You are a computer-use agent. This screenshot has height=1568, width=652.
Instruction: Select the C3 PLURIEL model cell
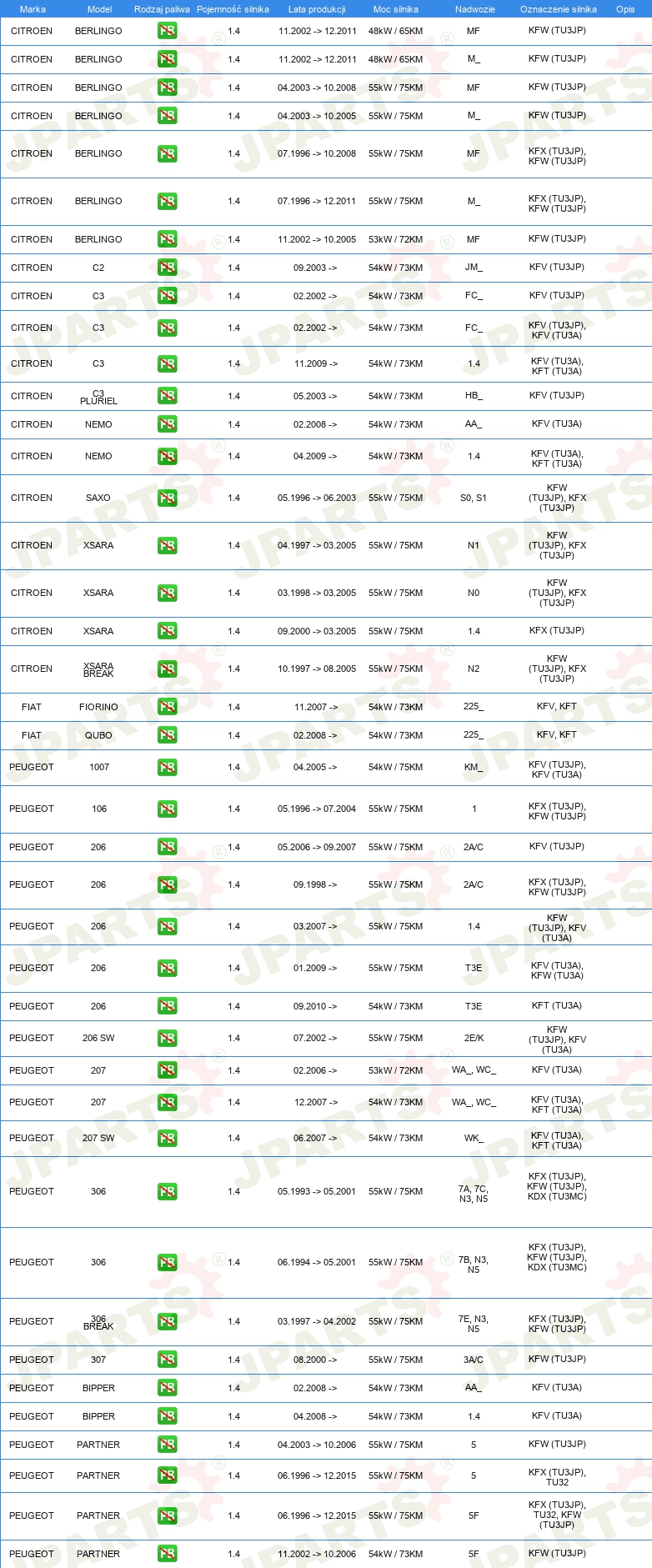coord(98,397)
